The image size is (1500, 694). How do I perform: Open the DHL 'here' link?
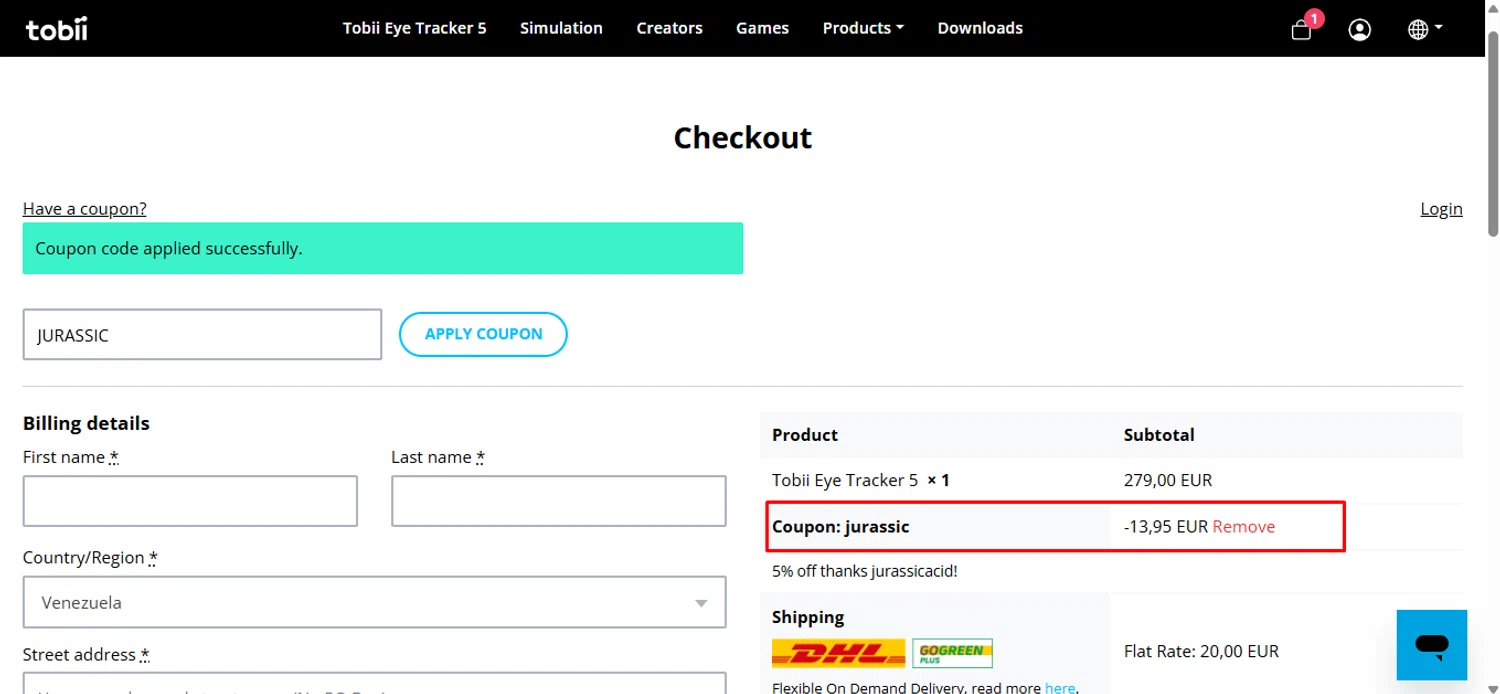click(1061, 688)
